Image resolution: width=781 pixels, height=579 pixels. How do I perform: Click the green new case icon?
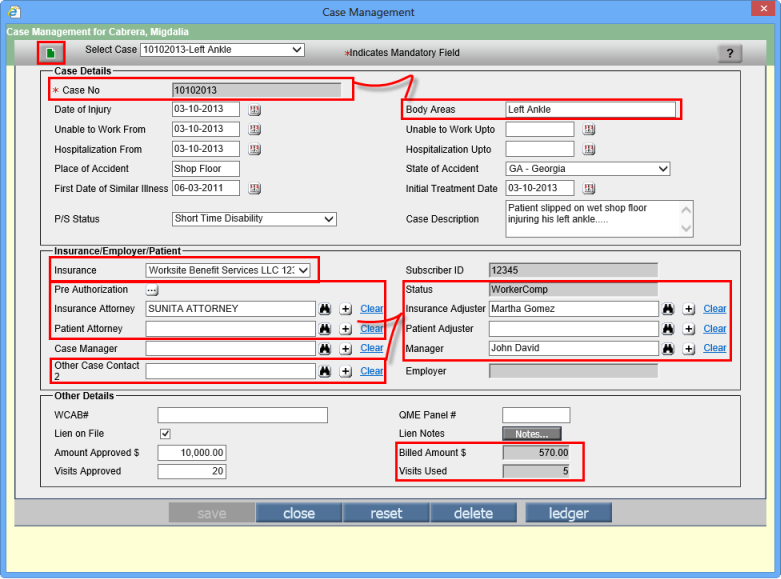point(50,53)
